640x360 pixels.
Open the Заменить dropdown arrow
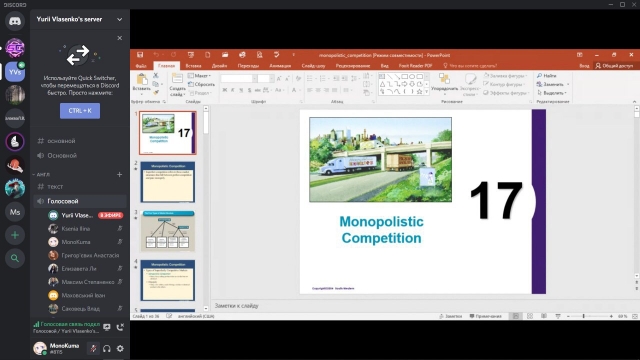[568, 84]
